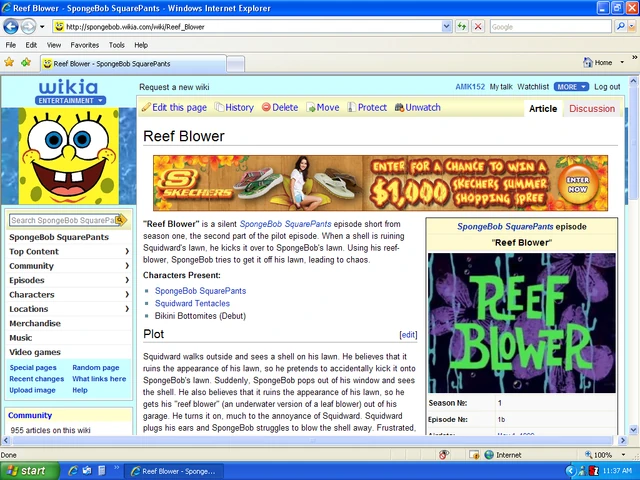This screenshot has width=640, height=480.
Task: Click the Wikia logo
Action: pyautogui.click(x=69, y=87)
